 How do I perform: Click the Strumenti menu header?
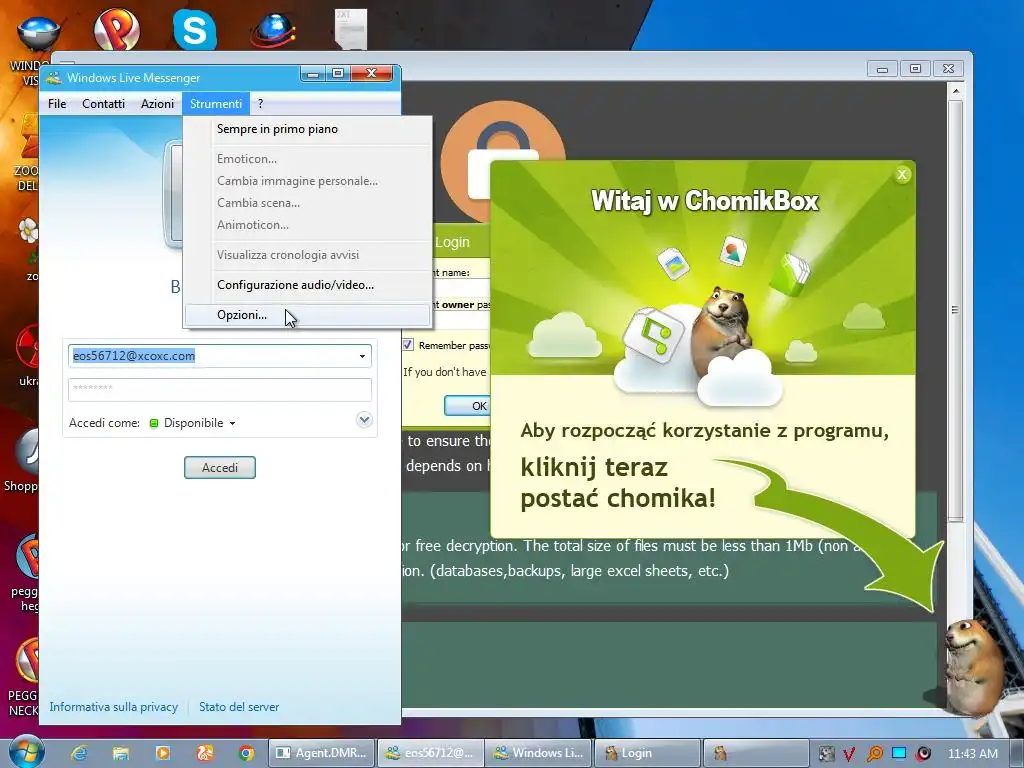(216, 104)
